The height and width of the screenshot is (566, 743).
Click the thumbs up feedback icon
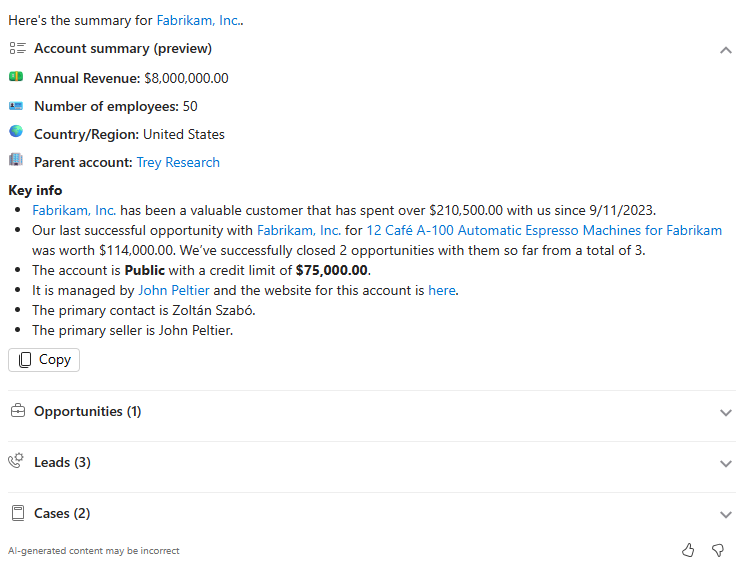click(688, 550)
